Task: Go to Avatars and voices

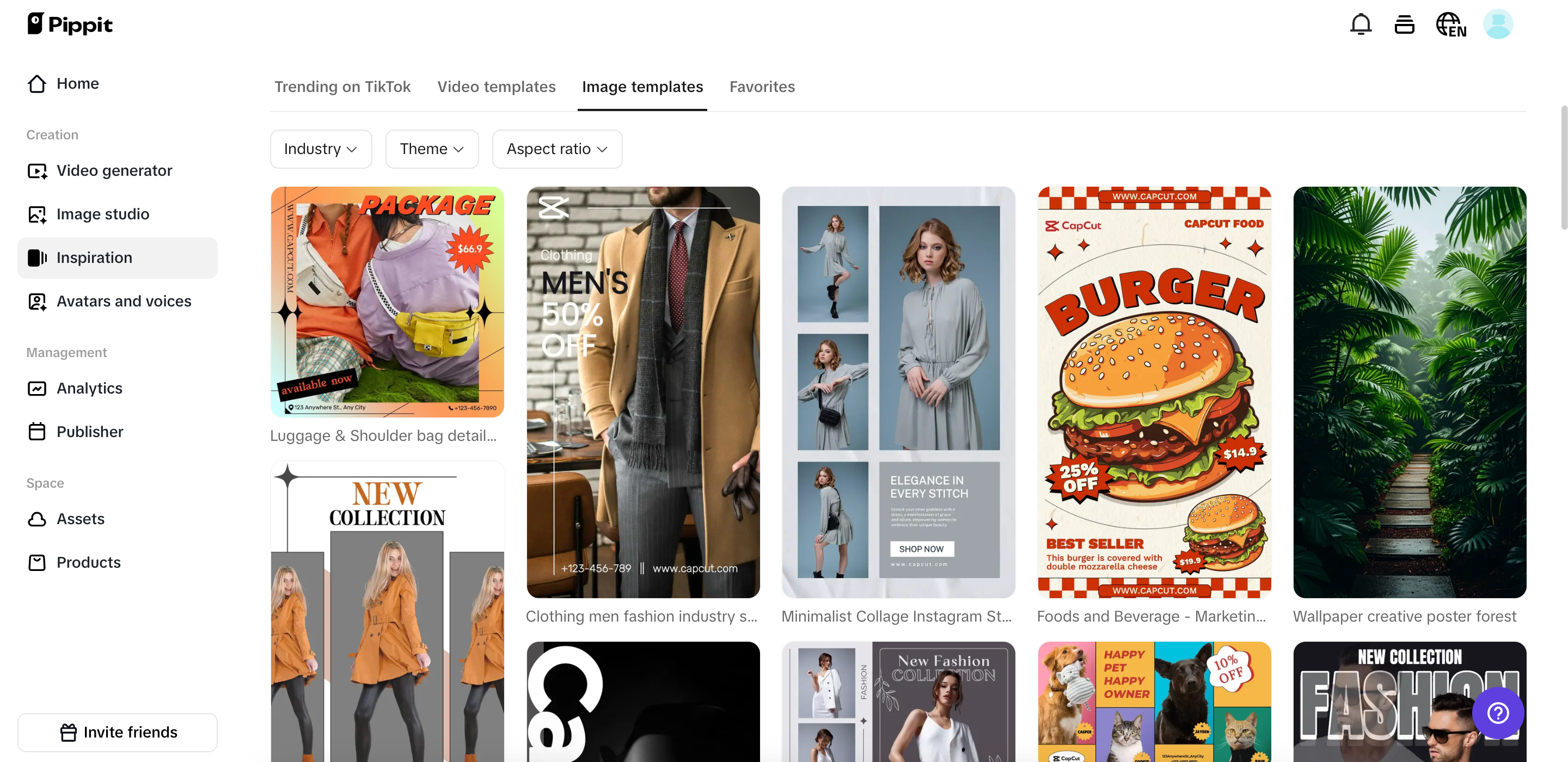Action: (124, 302)
